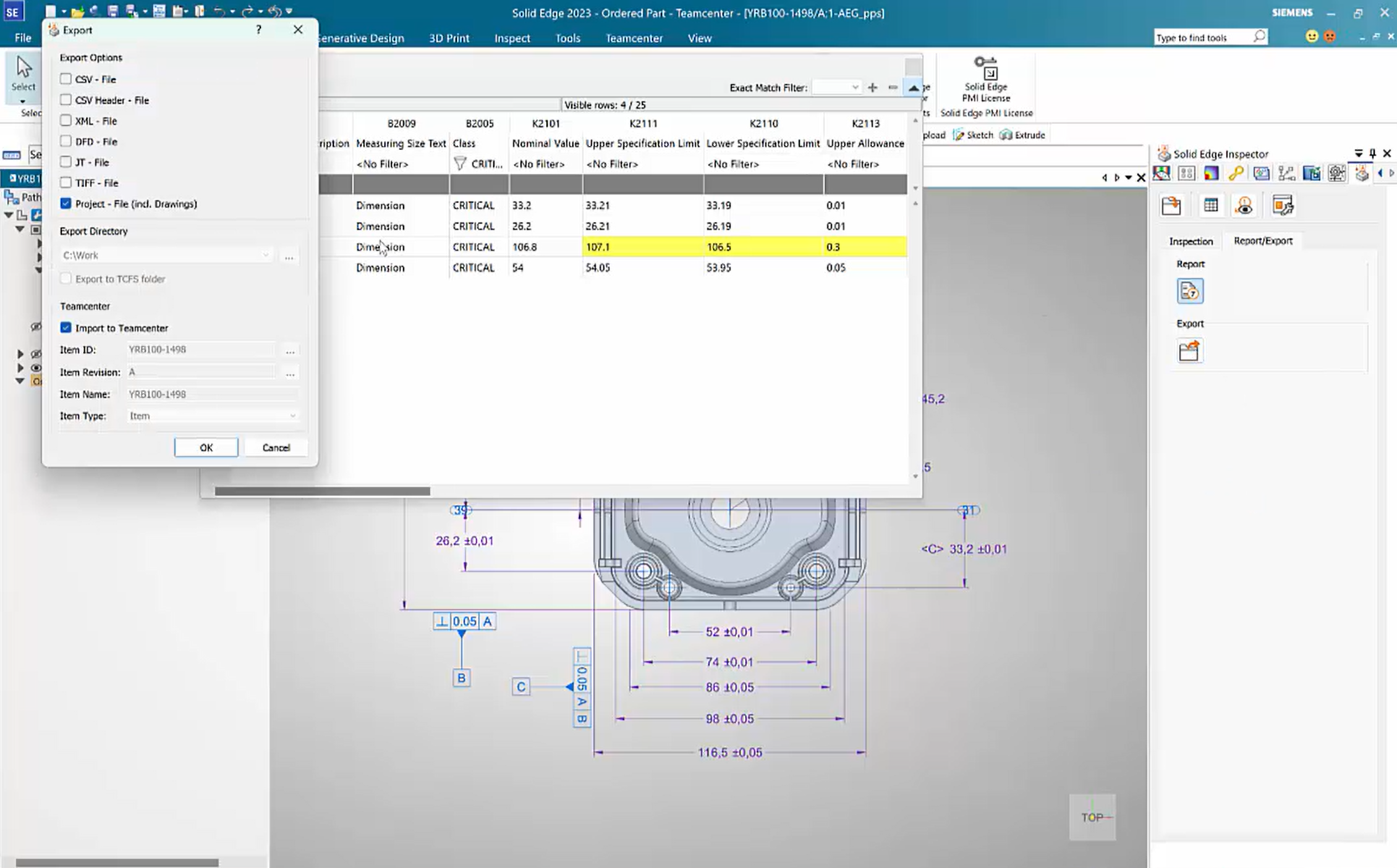This screenshot has height=868, width=1397.
Task: Enable JT - File export option
Action: 66,162
